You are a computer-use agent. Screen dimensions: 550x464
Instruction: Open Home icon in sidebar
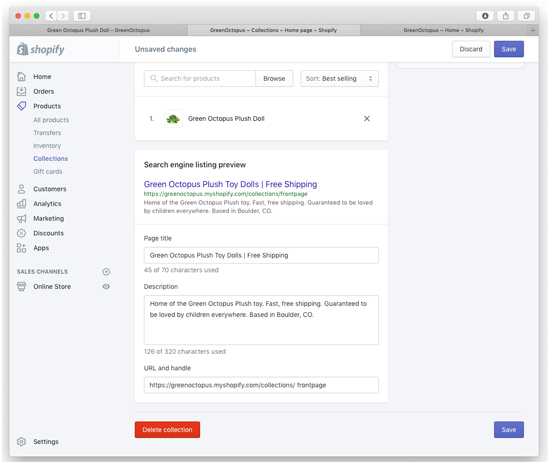pyautogui.click(x=21, y=76)
